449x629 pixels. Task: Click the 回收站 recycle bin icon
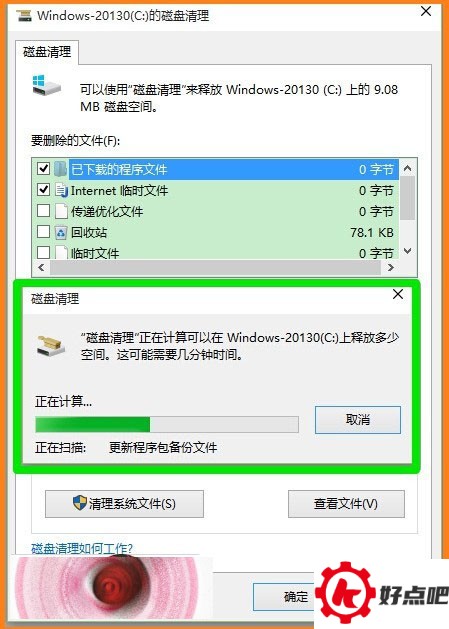tap(61, 232)
